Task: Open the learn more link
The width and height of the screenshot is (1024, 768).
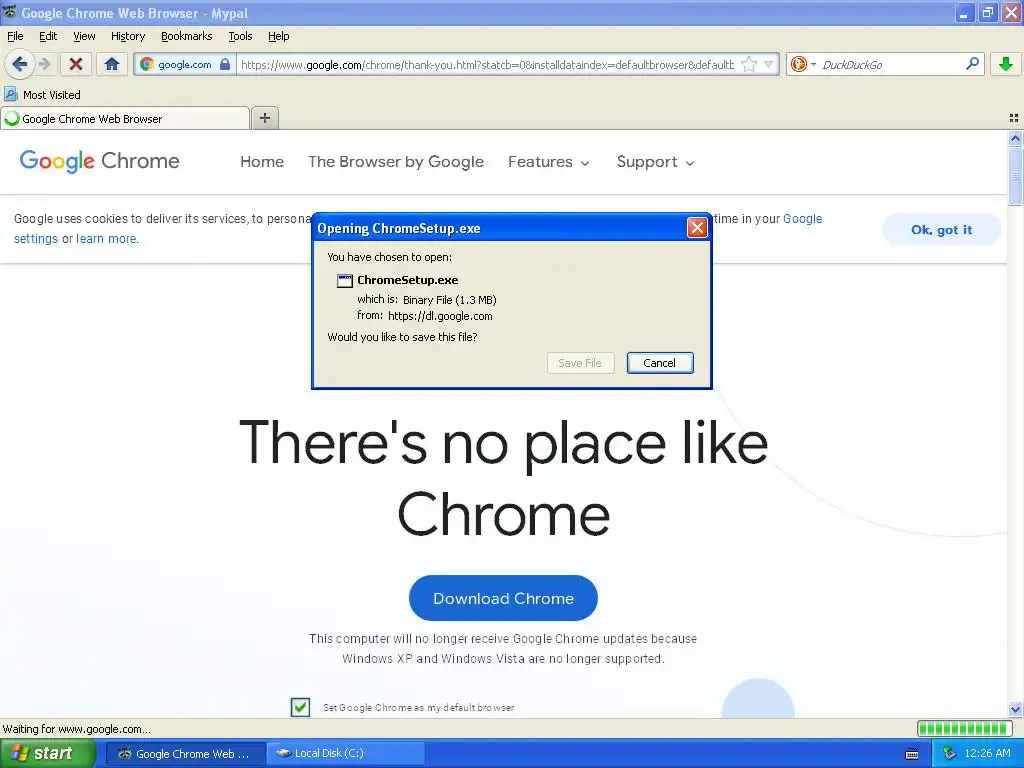Action: click(x=106, y=238)
